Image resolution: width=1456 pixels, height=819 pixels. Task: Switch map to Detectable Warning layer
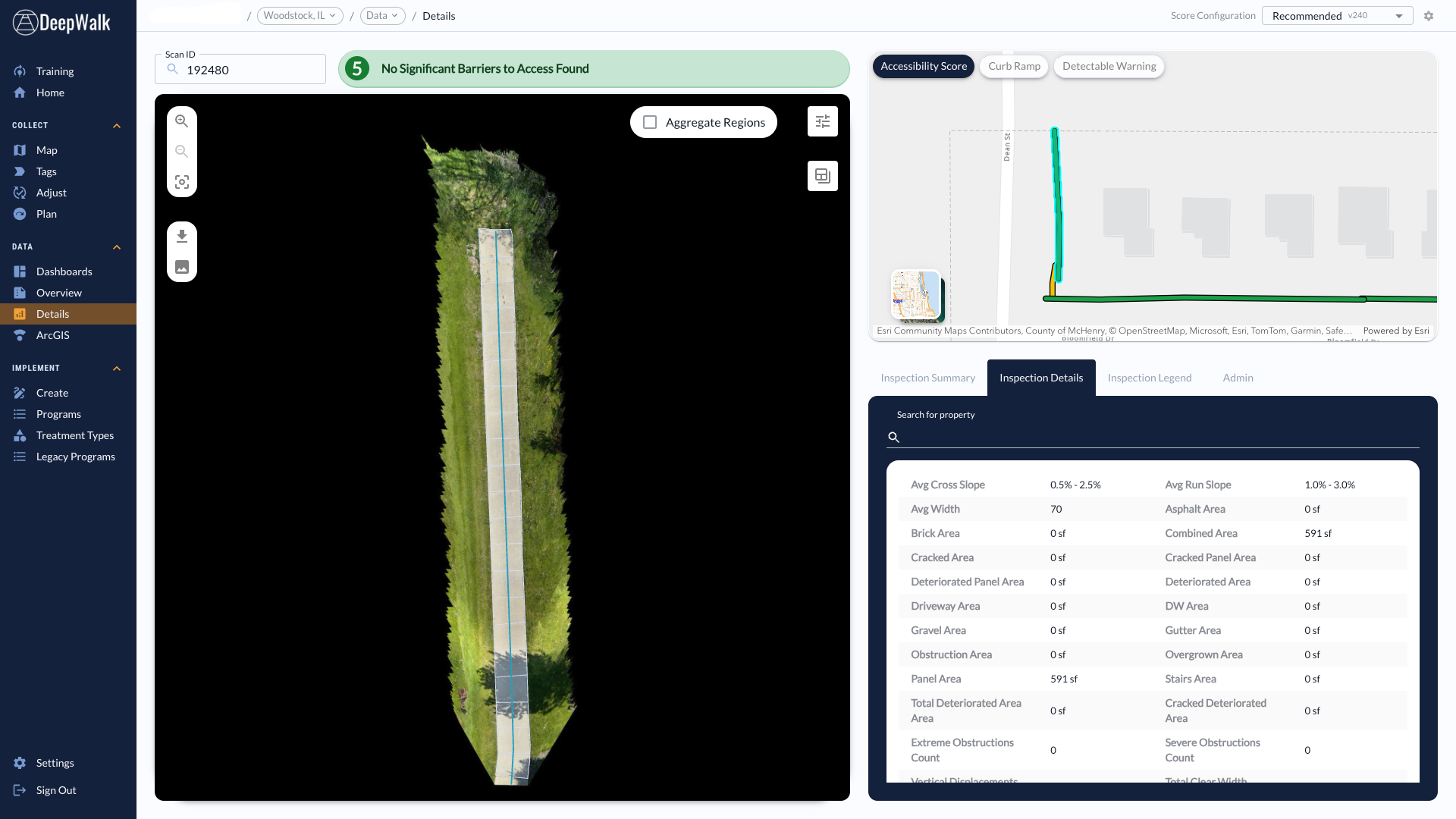(x=1109, y=67)
